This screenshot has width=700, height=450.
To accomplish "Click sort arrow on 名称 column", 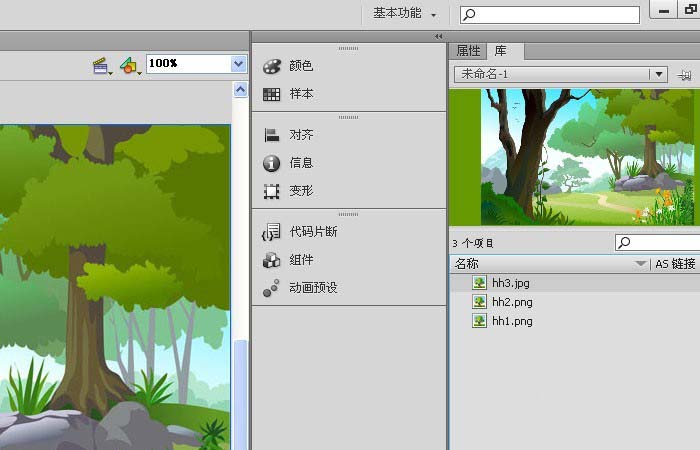I will click(640, 264).
